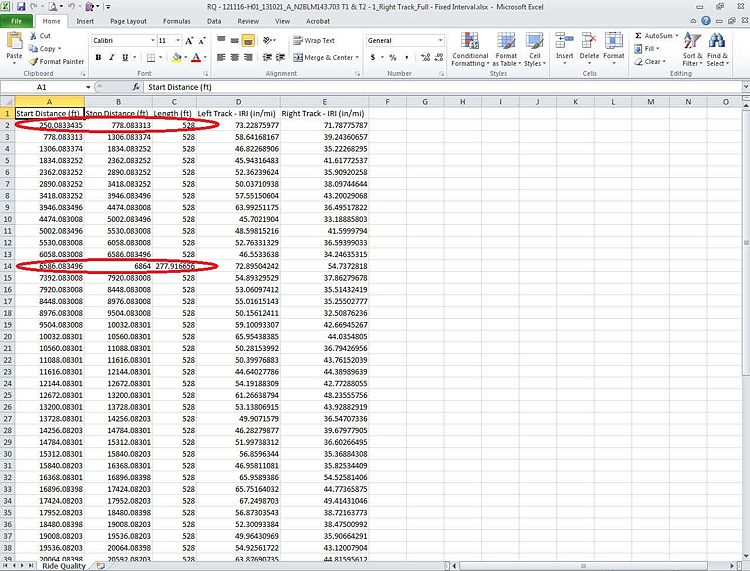This screenshot has height=571, width=750.
Task: Insert cells icon
Action: [564, 41]
